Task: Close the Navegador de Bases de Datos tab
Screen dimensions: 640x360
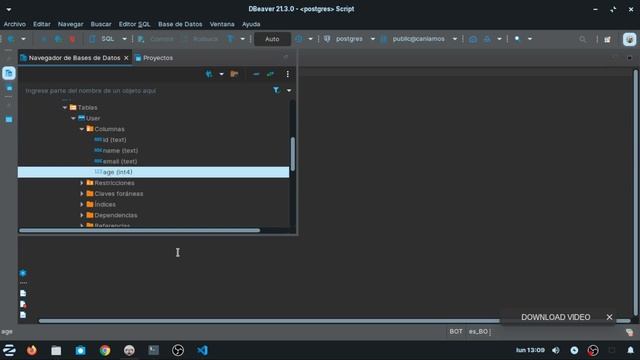Action: click(x=126, y=58)
